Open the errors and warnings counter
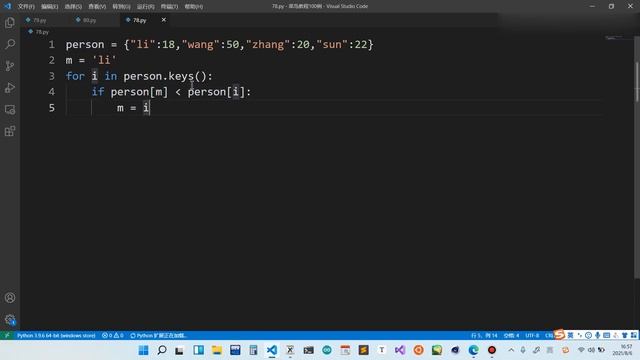640x360 pixels. 113,336
